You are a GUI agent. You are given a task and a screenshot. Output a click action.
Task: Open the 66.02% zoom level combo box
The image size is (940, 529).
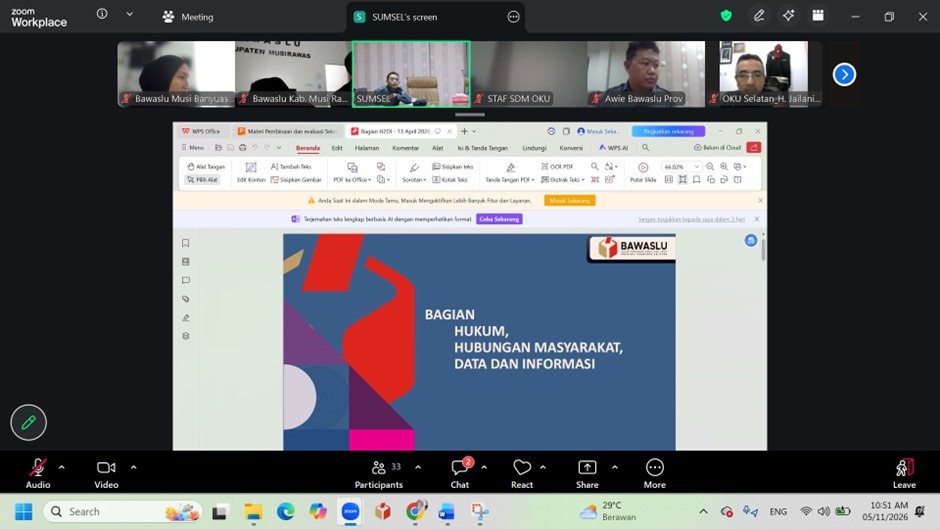pyautogui.click(x=680, y=167)
